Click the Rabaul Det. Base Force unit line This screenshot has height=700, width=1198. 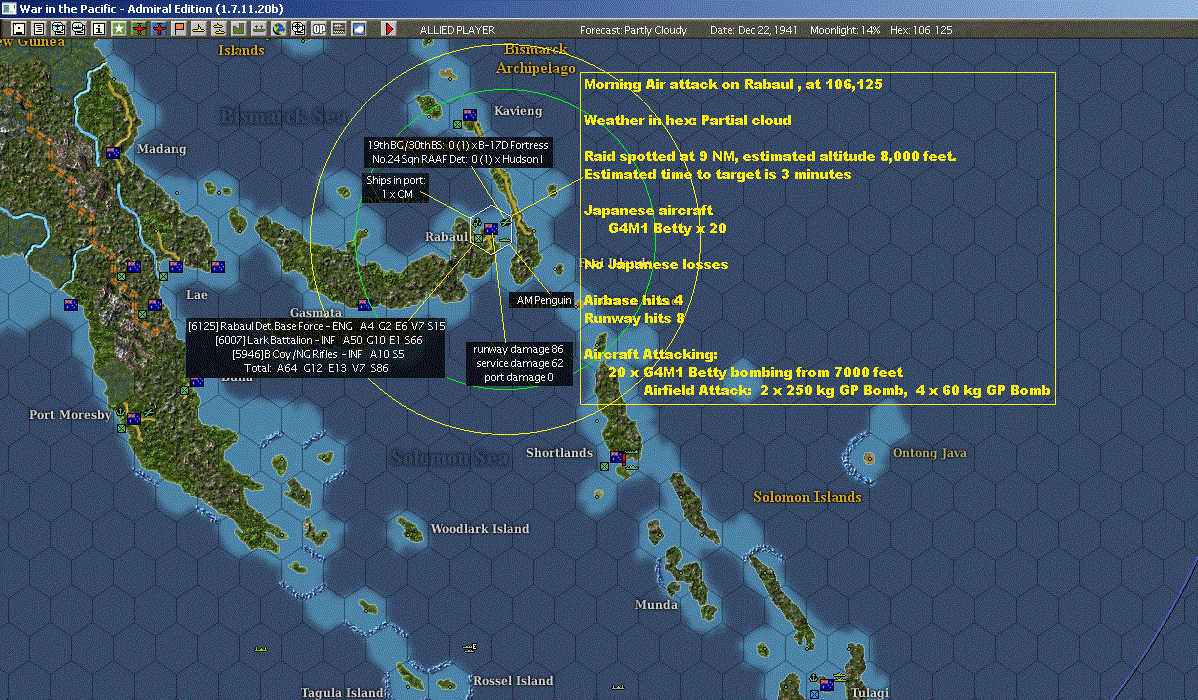point(316,326)
